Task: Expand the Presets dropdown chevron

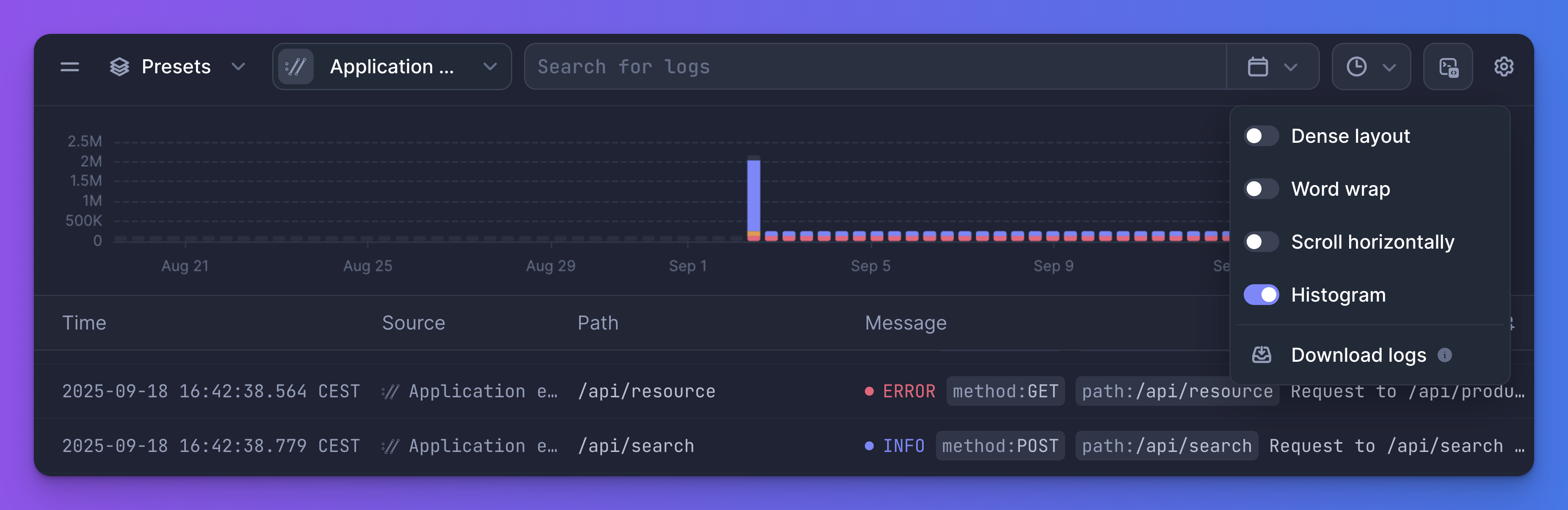Action: 239,67
